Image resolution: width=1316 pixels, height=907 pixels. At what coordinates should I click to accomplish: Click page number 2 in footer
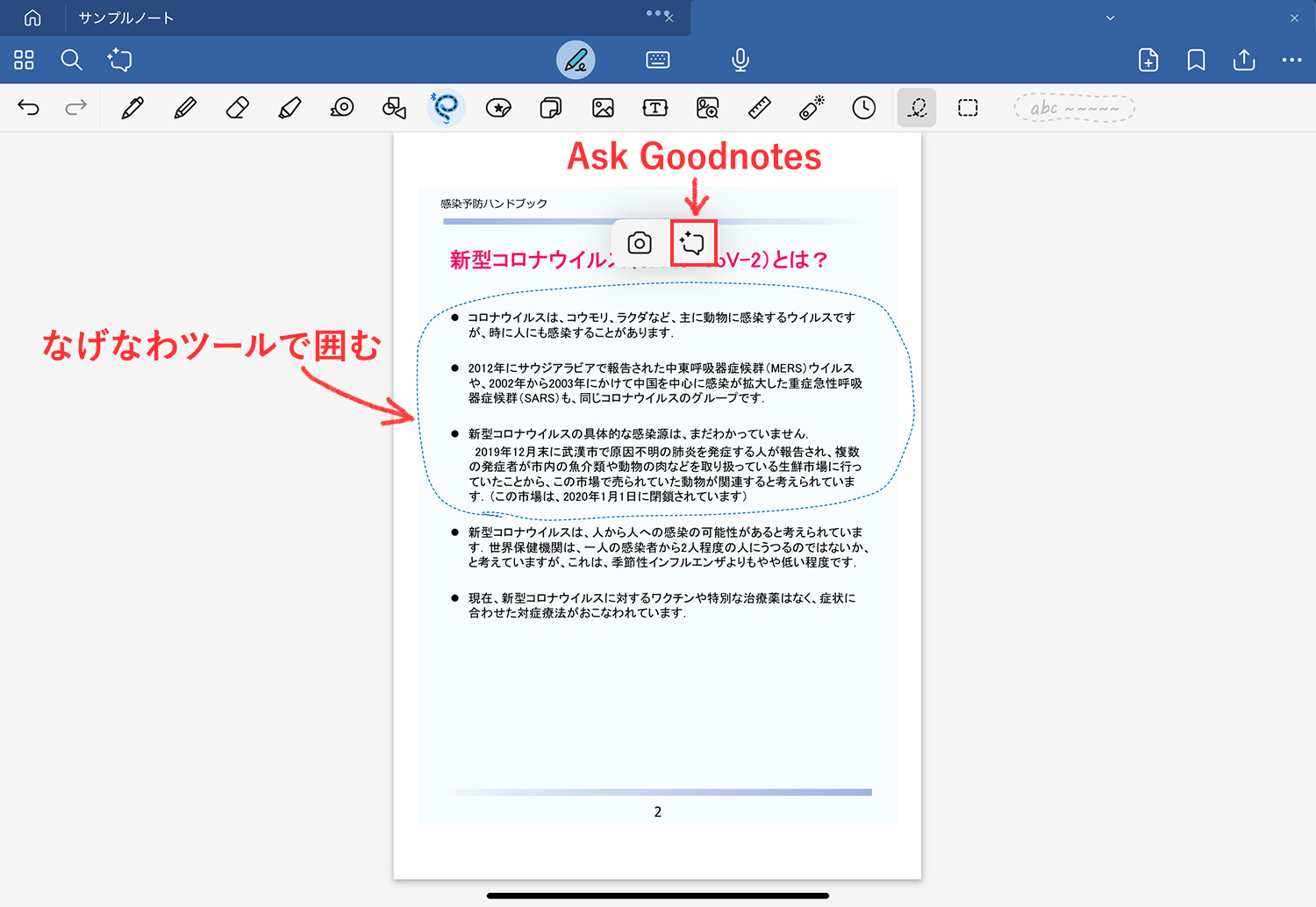point(658,812)
